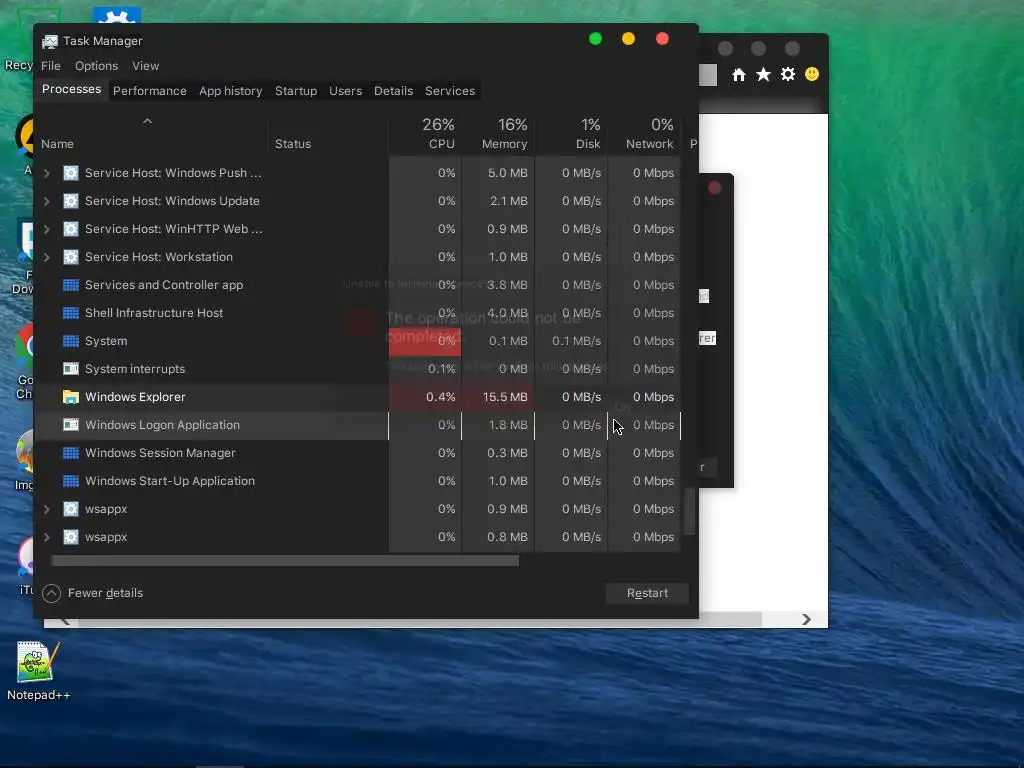Click the smiley face icon in background window
This screenshot has width=1024, height=768.
point(812,74)
